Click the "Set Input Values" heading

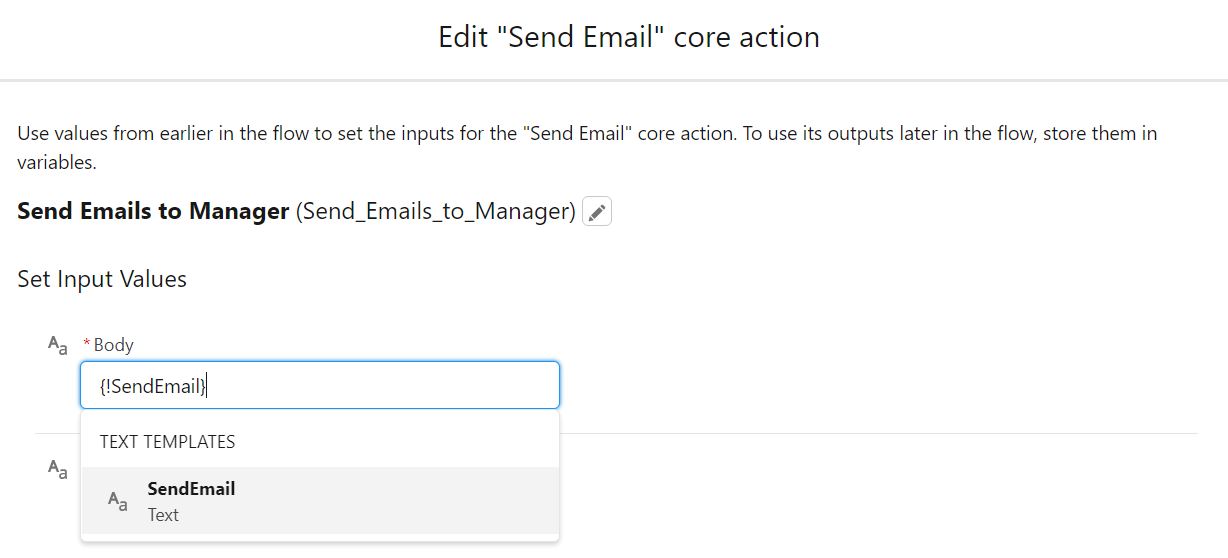pyautogui.click(x=102, y=279)
